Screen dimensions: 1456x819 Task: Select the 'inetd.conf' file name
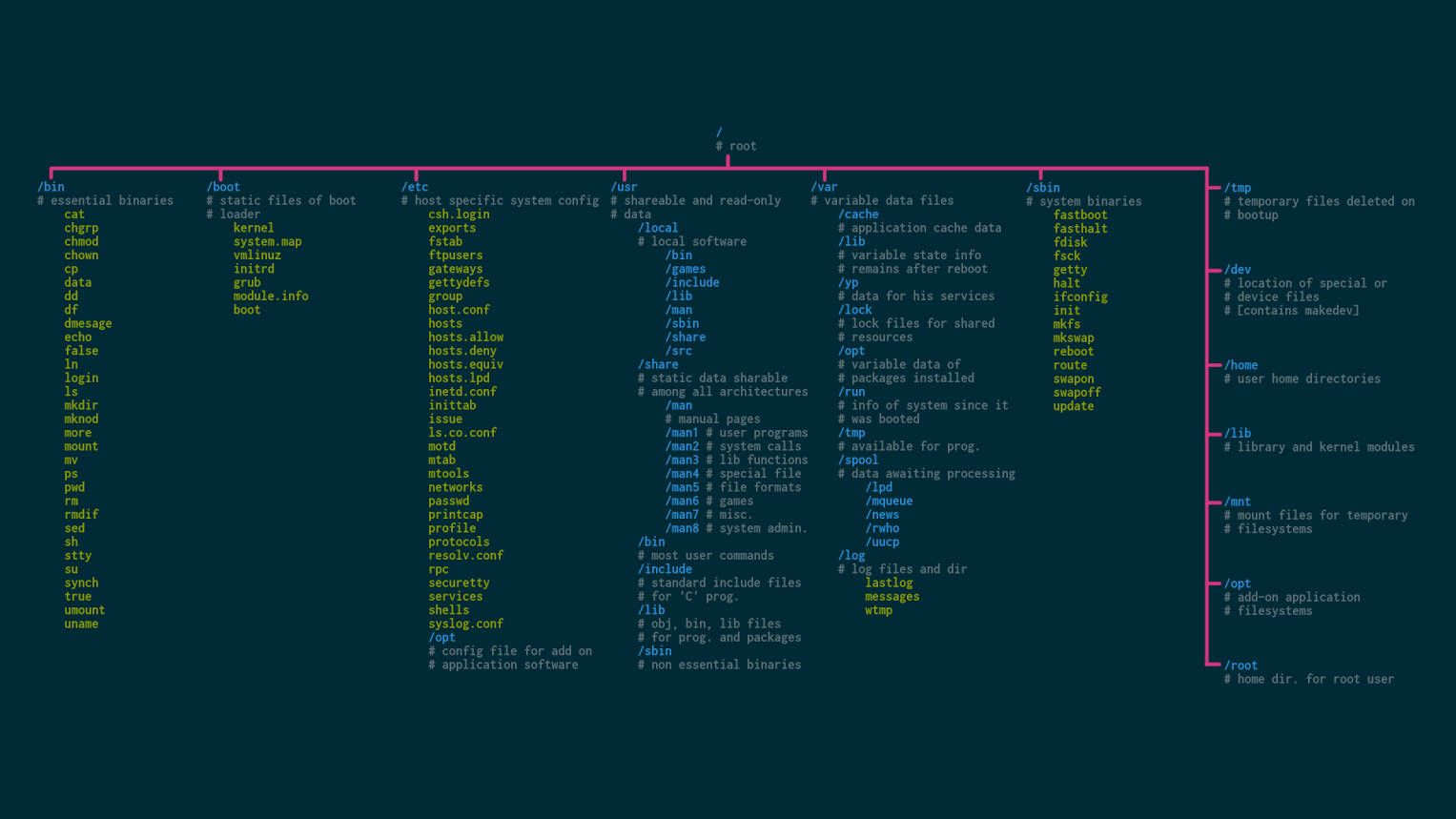pyautogui.click(x=462, y=391)
